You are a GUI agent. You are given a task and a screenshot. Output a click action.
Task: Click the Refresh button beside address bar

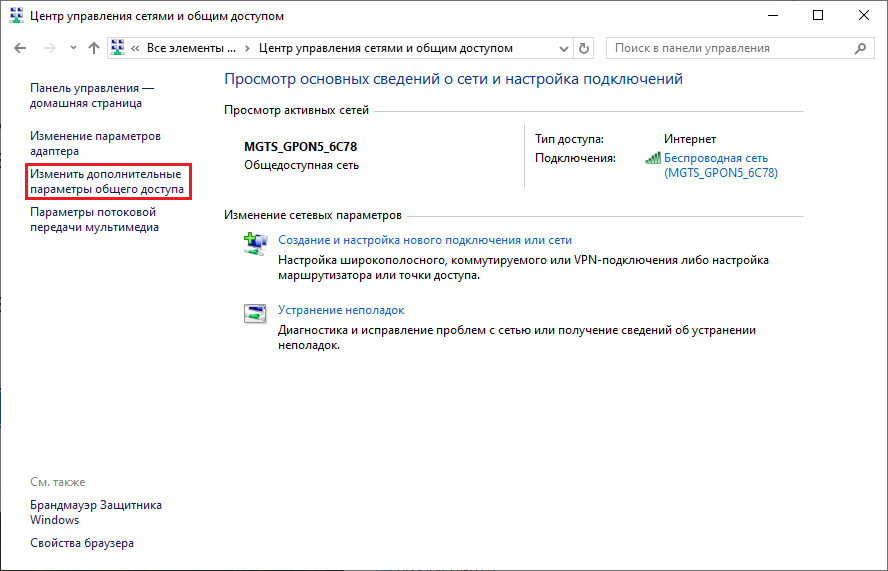click(x=584, y=48)
